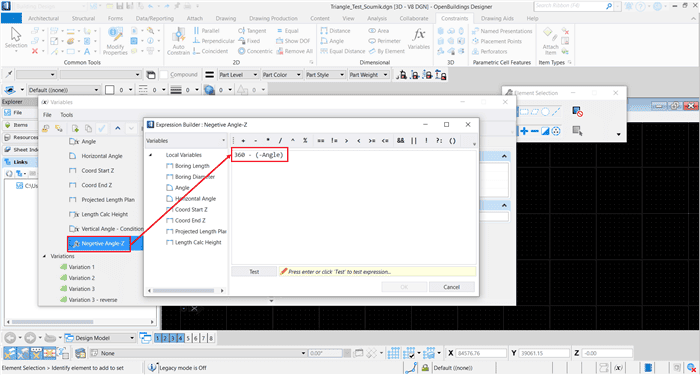
Task: Open Tools menu in Variables dialog
Action: (67, 115)
